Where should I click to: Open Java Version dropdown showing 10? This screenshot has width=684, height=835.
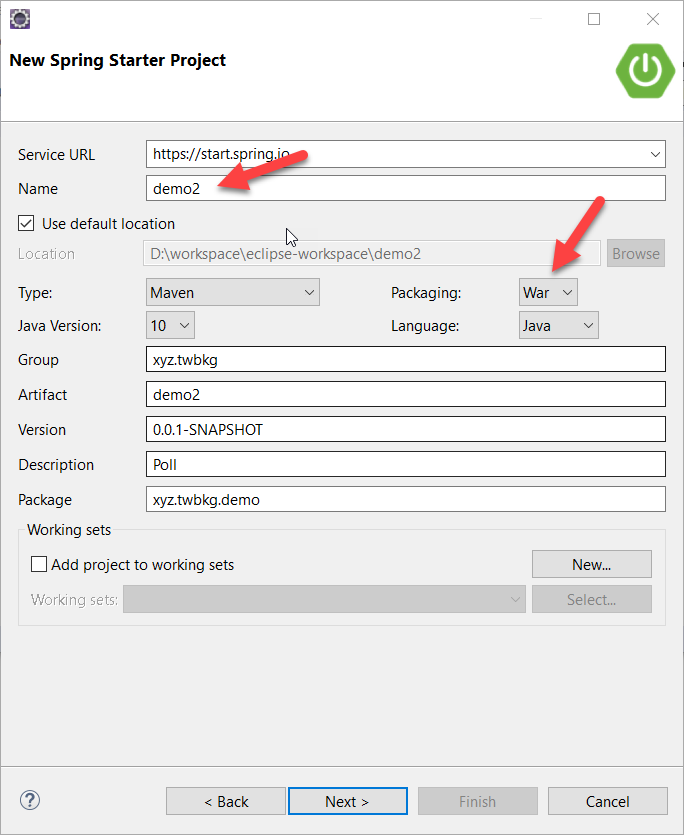[170, 325]
